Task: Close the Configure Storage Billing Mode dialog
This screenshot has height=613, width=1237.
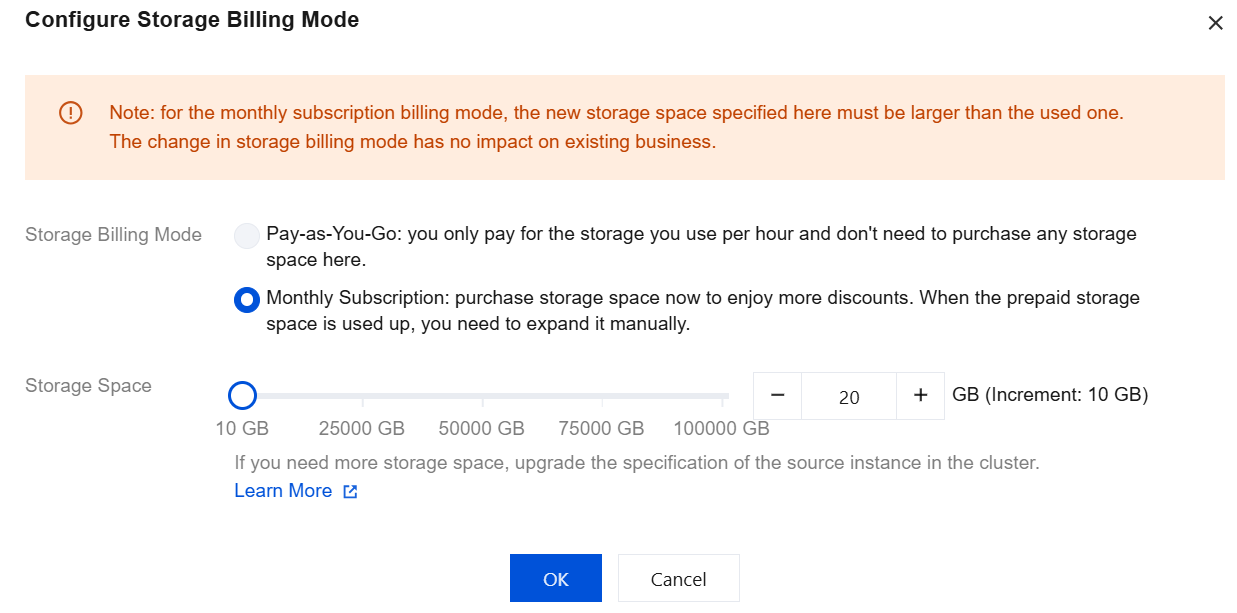Action: 1215,23
